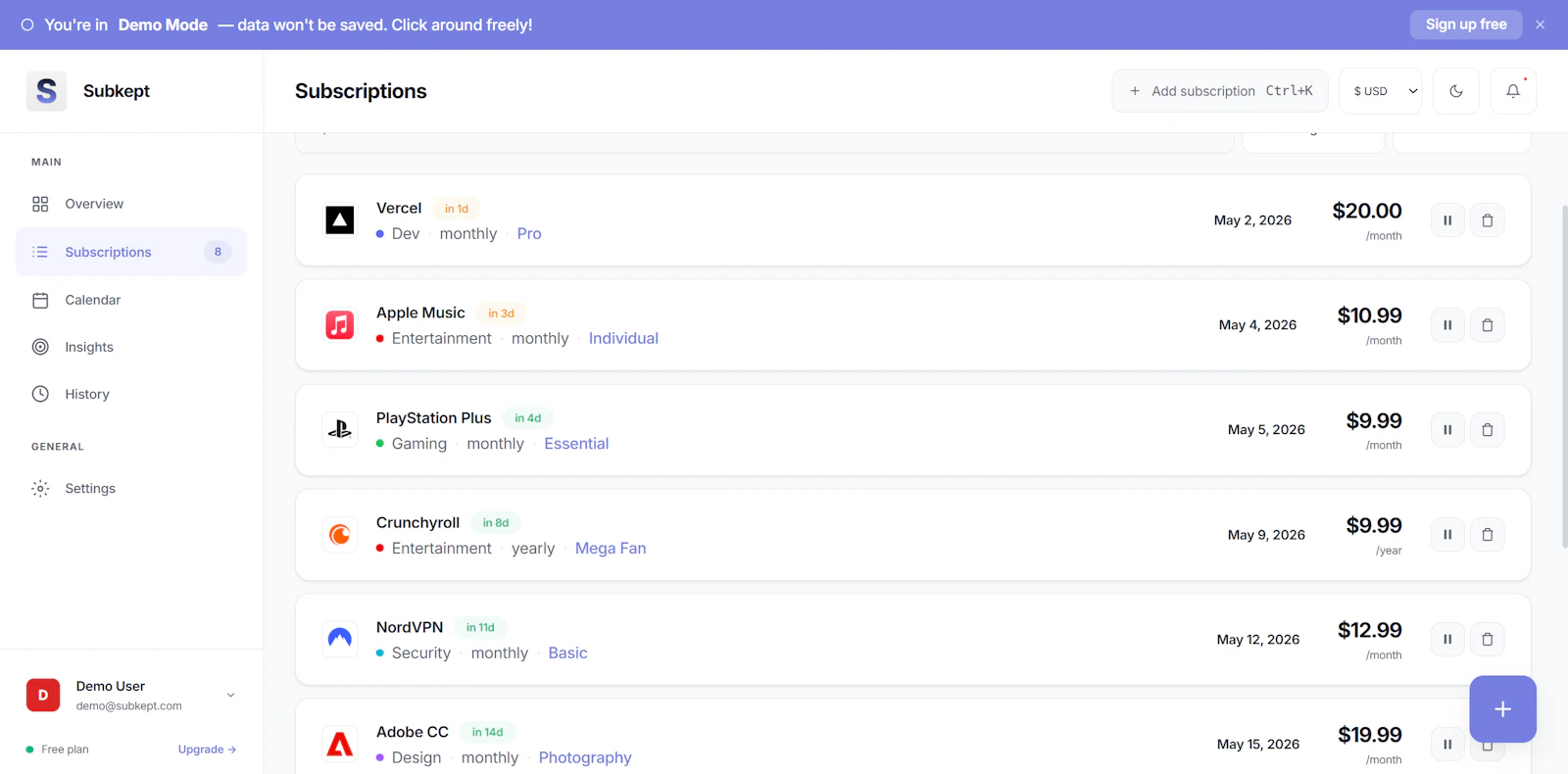Click the NordVPN logo icon
This screenshot has height=774, width=1568.
[x=340, y=640]
